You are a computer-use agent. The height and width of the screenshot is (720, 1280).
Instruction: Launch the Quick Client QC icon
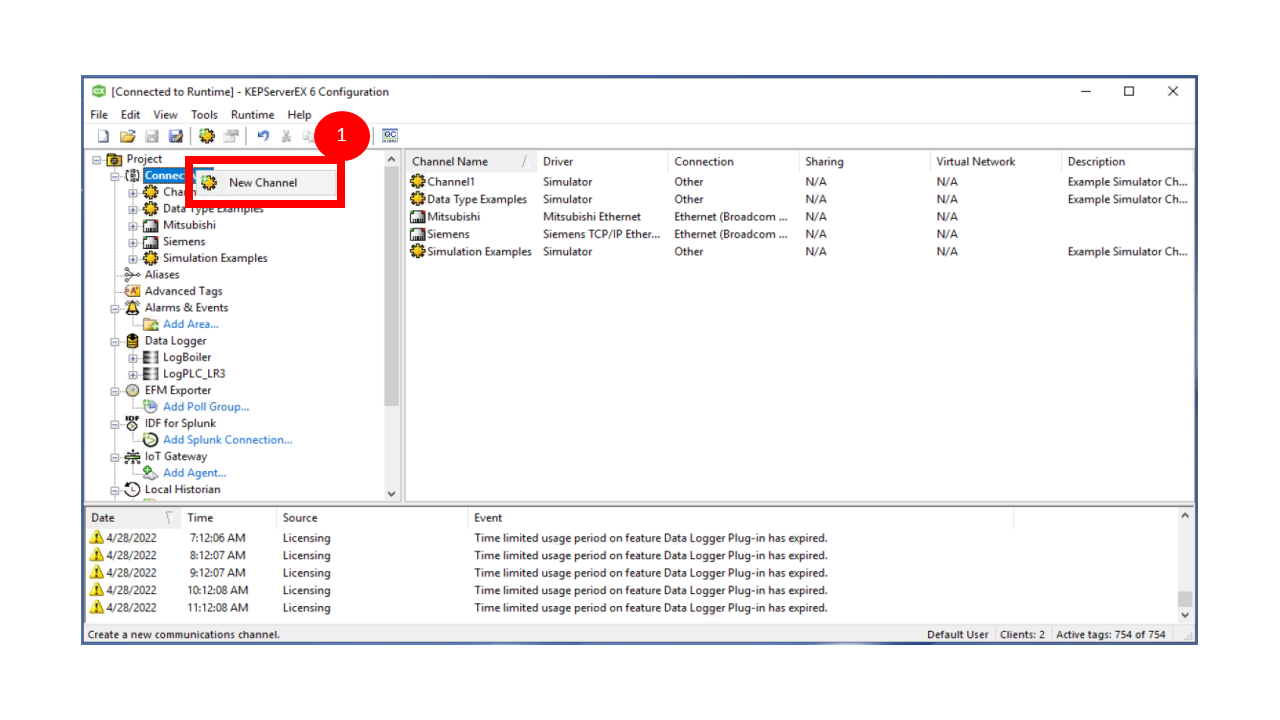click(390, 136)
